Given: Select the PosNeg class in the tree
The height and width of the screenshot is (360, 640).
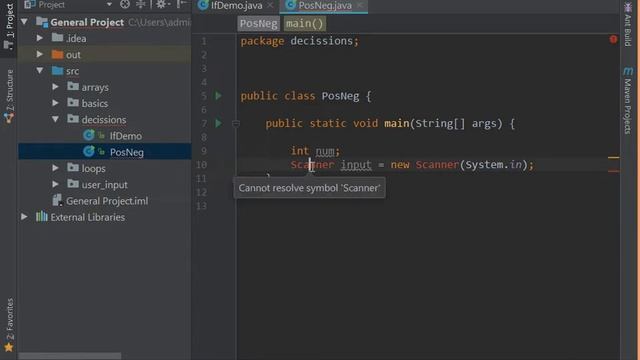Looking at the screenshot, I should click(127, 152).
